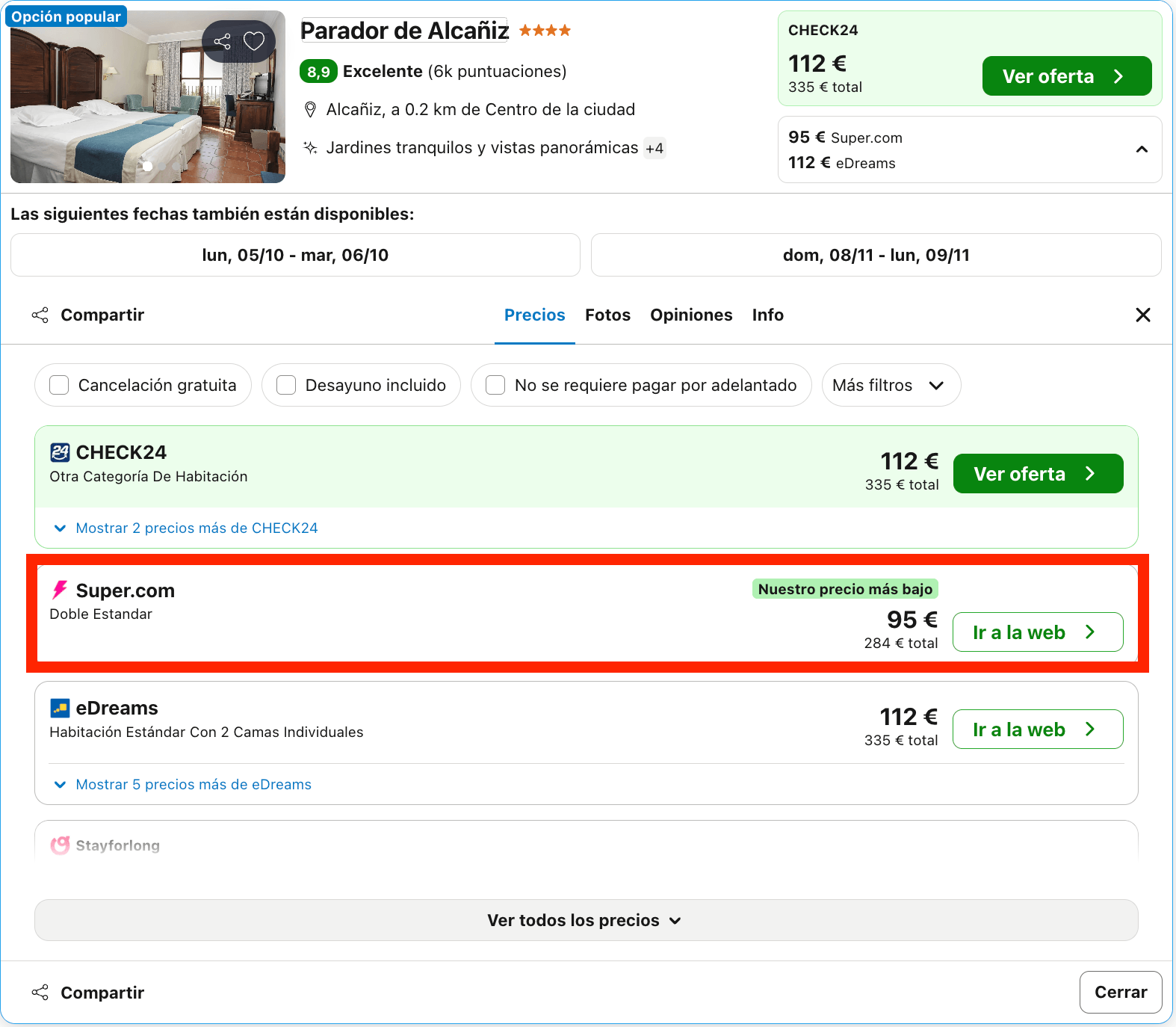1176x1027 pixels.
Task: Click the Nuestro precio más bajo label
Action: 845,589
